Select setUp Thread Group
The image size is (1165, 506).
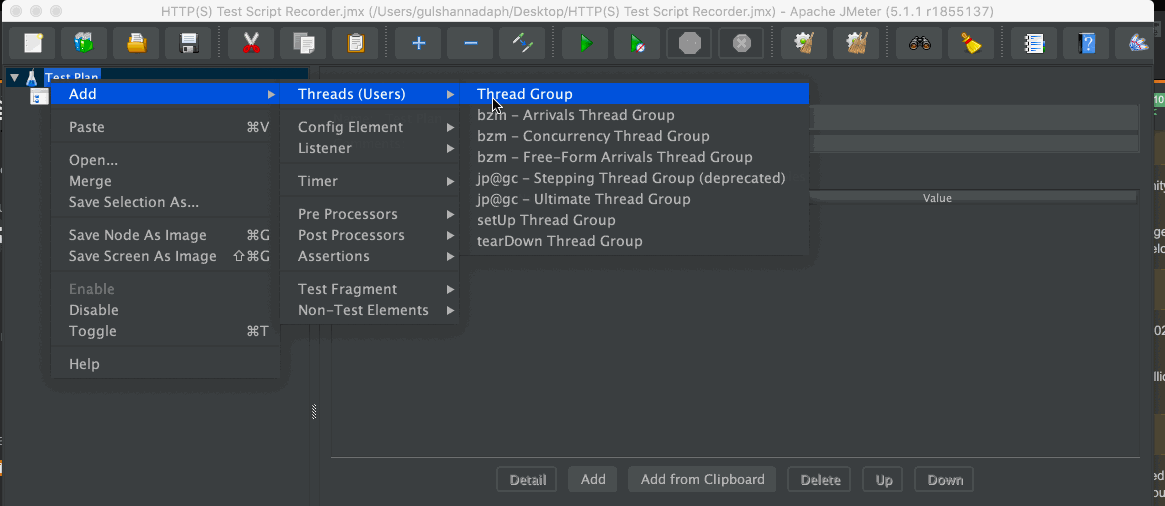pyautogui.click(x=635, y=220)
